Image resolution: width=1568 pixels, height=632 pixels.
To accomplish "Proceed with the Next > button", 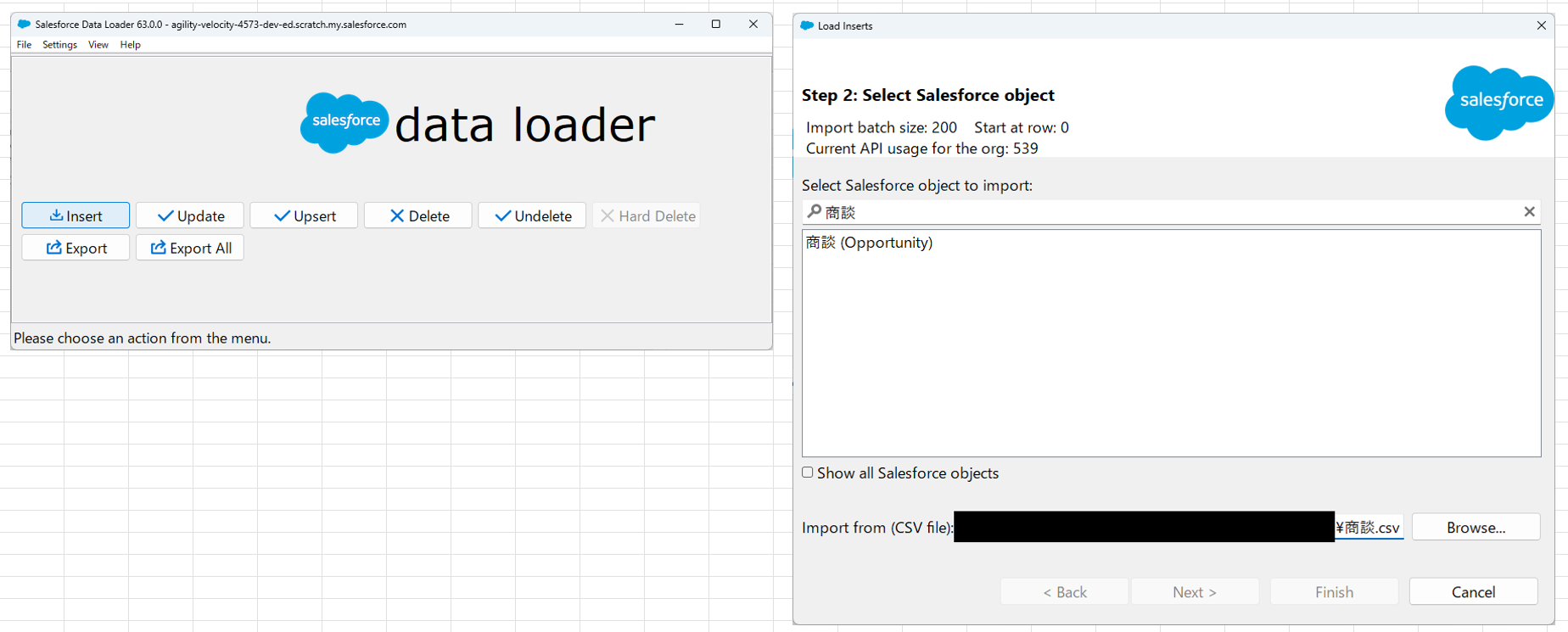I will [1195, 592].
